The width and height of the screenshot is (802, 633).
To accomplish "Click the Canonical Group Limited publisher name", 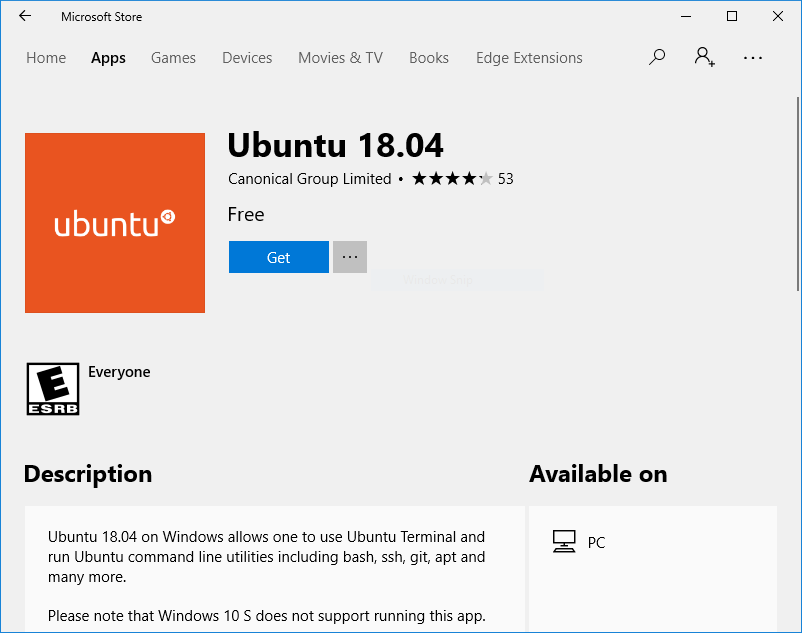I will click(309, 178).
